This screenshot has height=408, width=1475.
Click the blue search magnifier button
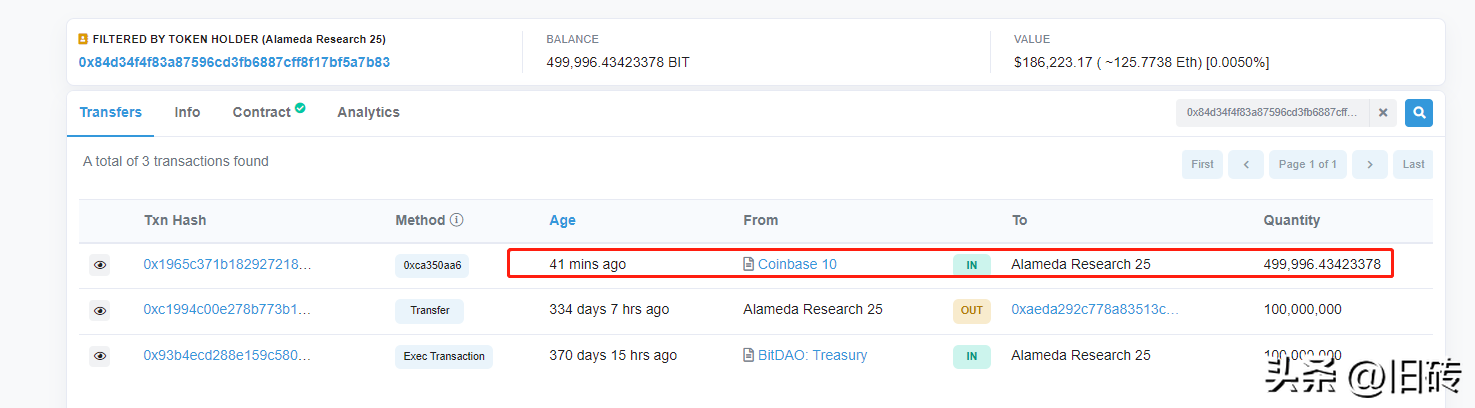coord(1418,113)
